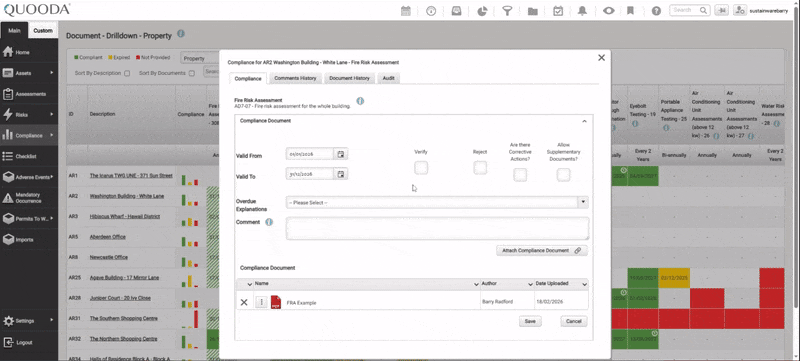Open the user profile icon
This screenshot has height=361, width=800.
tap(740, 10)
